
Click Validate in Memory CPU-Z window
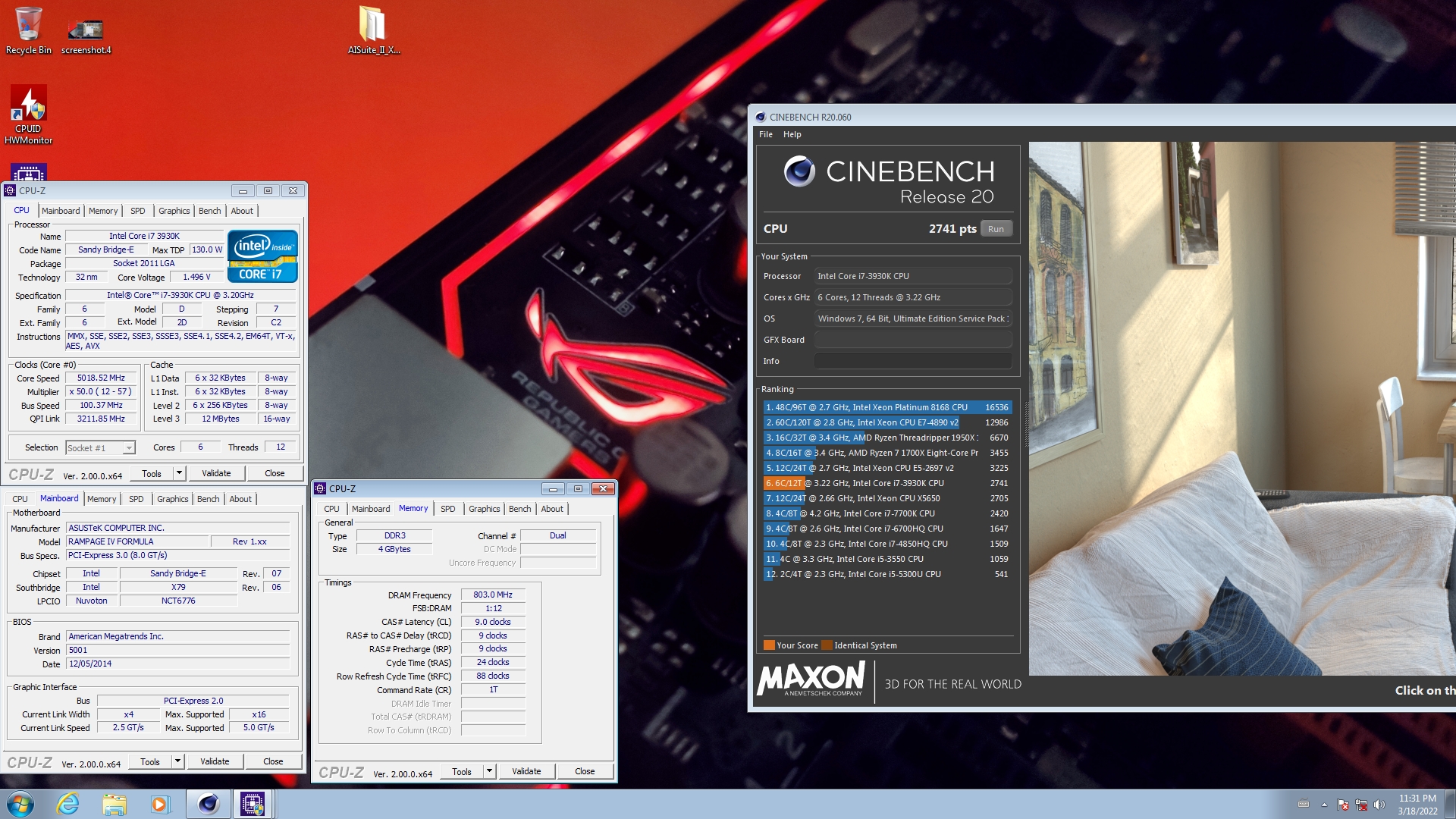pyautogui.click(x=526, y=771)
